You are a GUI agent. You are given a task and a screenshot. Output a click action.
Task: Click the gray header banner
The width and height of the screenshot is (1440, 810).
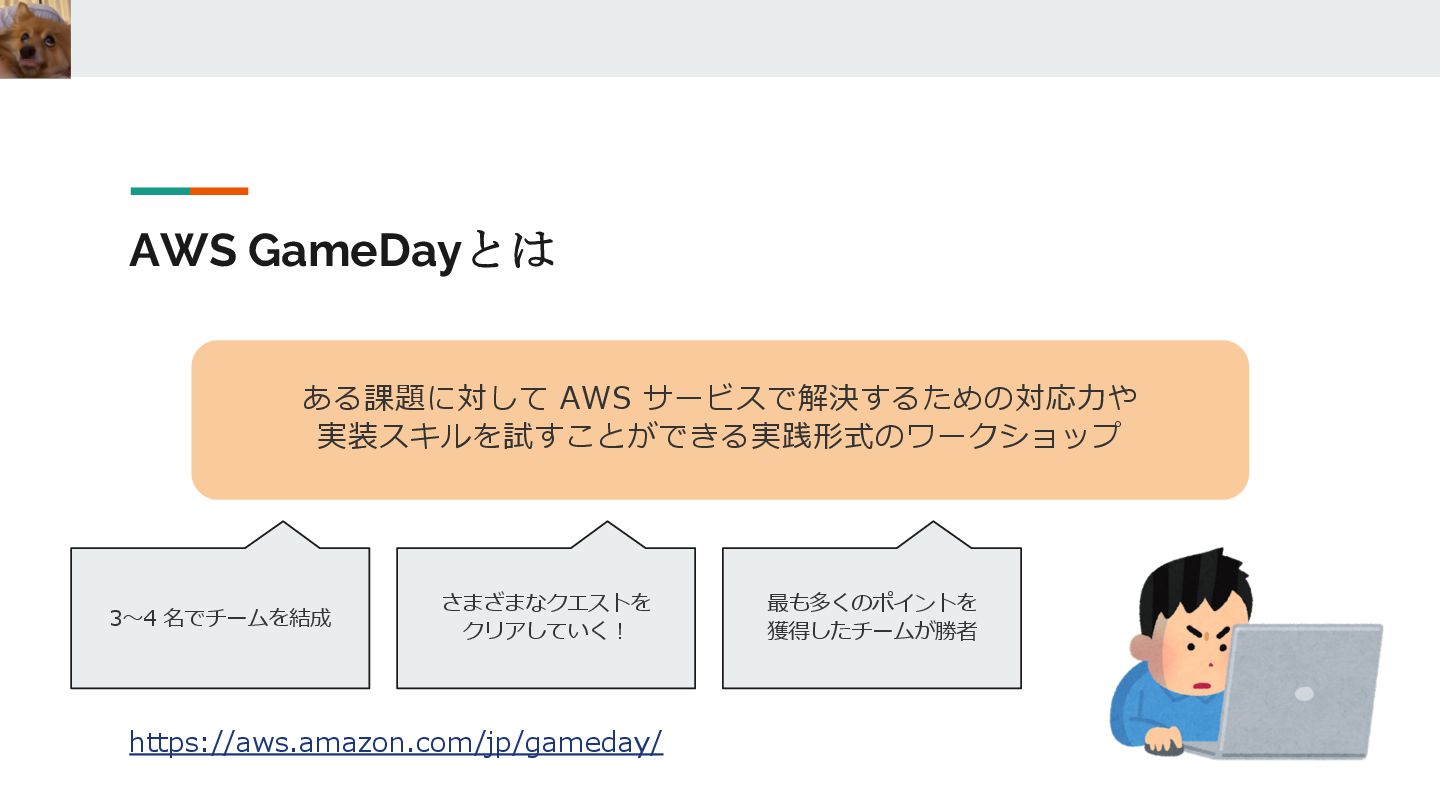(x=755, y=38)
